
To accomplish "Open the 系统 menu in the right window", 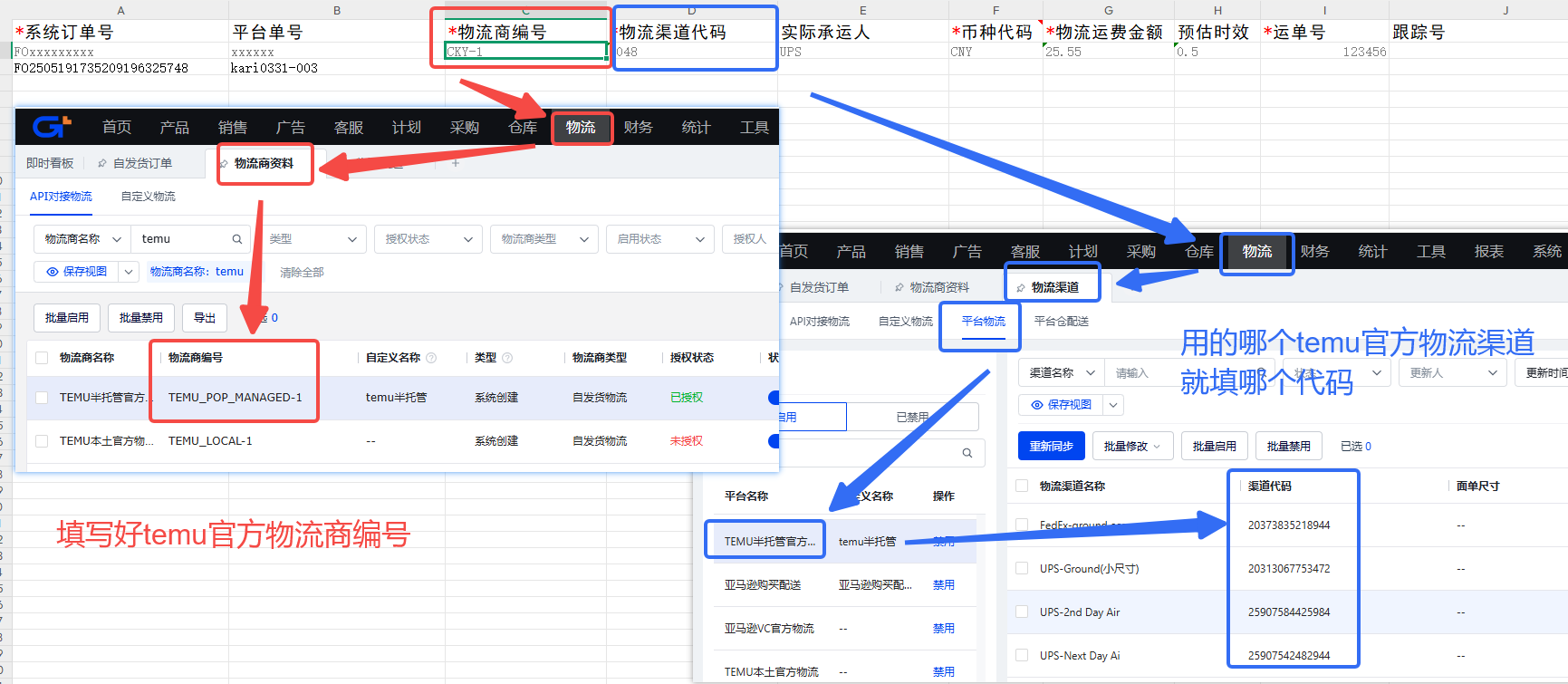I will coord(1547,252).
